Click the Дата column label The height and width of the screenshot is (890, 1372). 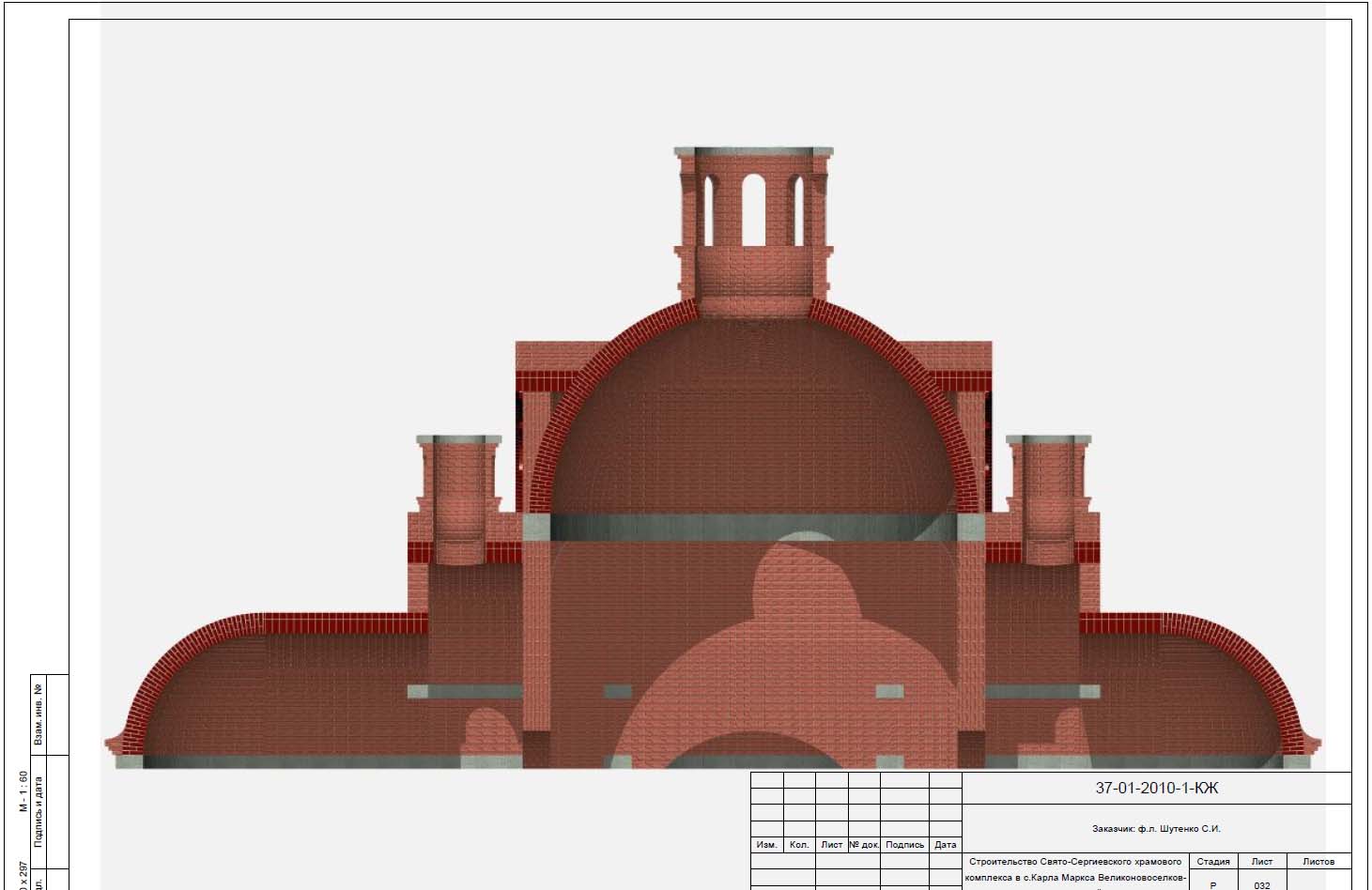click(x=946, y=845)
